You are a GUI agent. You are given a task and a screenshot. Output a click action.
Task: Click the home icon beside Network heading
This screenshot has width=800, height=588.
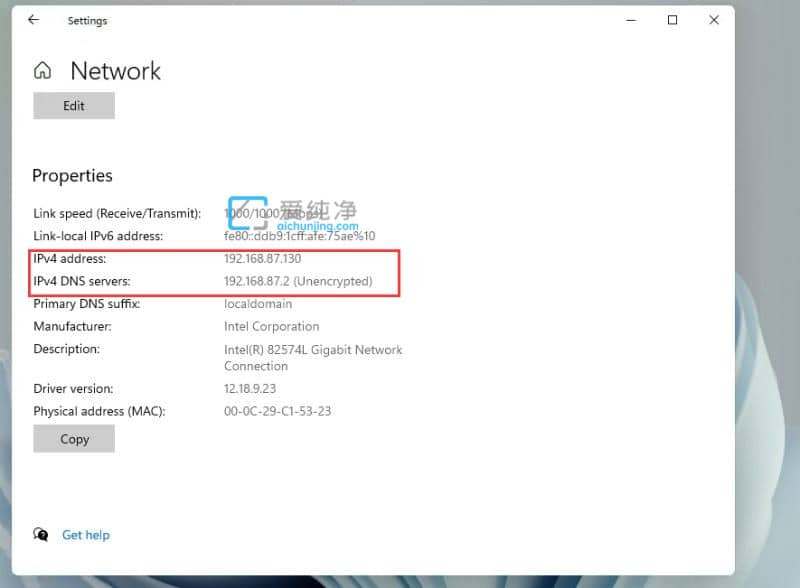pyautogui.click(x=42, y=68)
